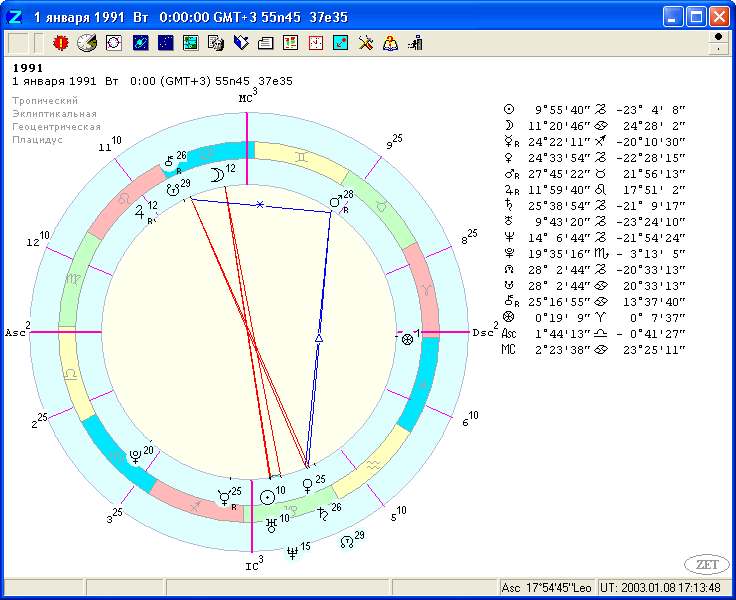Click the ZET oval logo
This screenshot has height=600, width=736.
[x=707, y=564]
